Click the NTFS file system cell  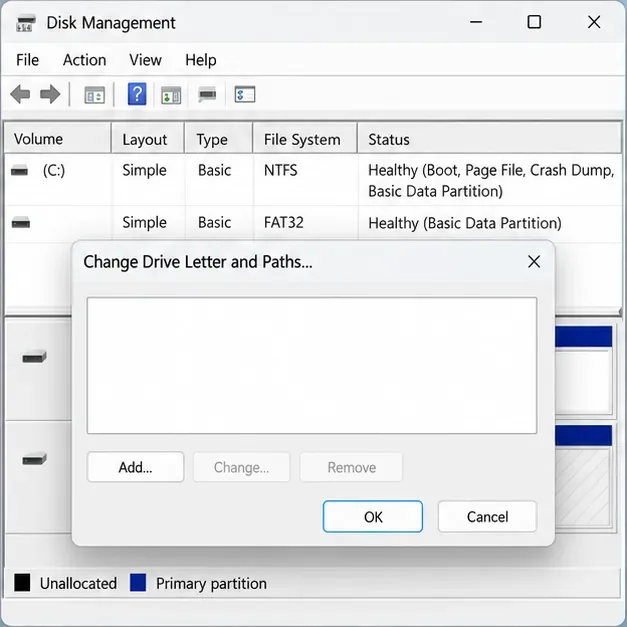tap(281, 170)
